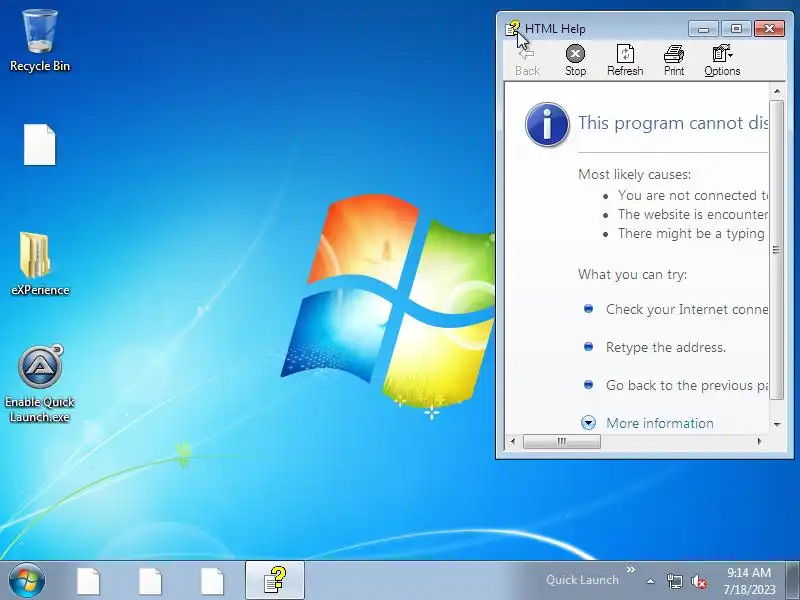Click the network status tray icon
This screenshot has height=600, width=800.
click(x=674, y=581)
